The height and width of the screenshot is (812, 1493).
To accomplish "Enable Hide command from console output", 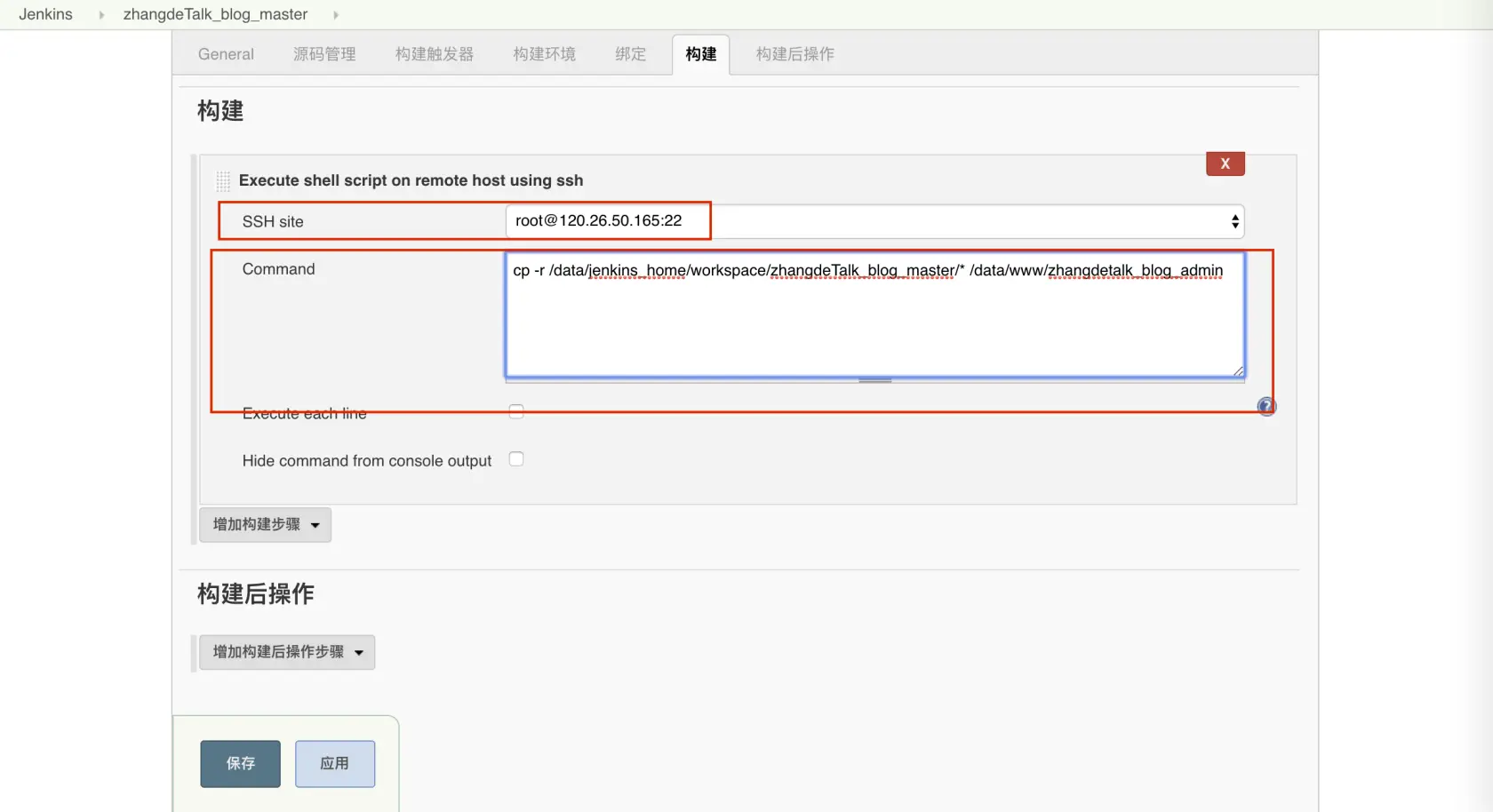I will [x=516, y=458].
